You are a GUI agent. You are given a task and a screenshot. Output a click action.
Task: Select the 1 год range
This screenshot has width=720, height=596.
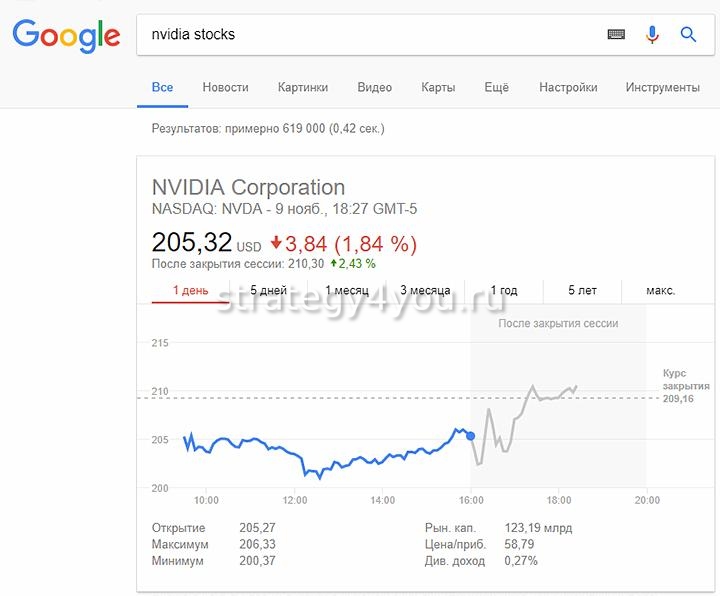(x=504, y=291)
